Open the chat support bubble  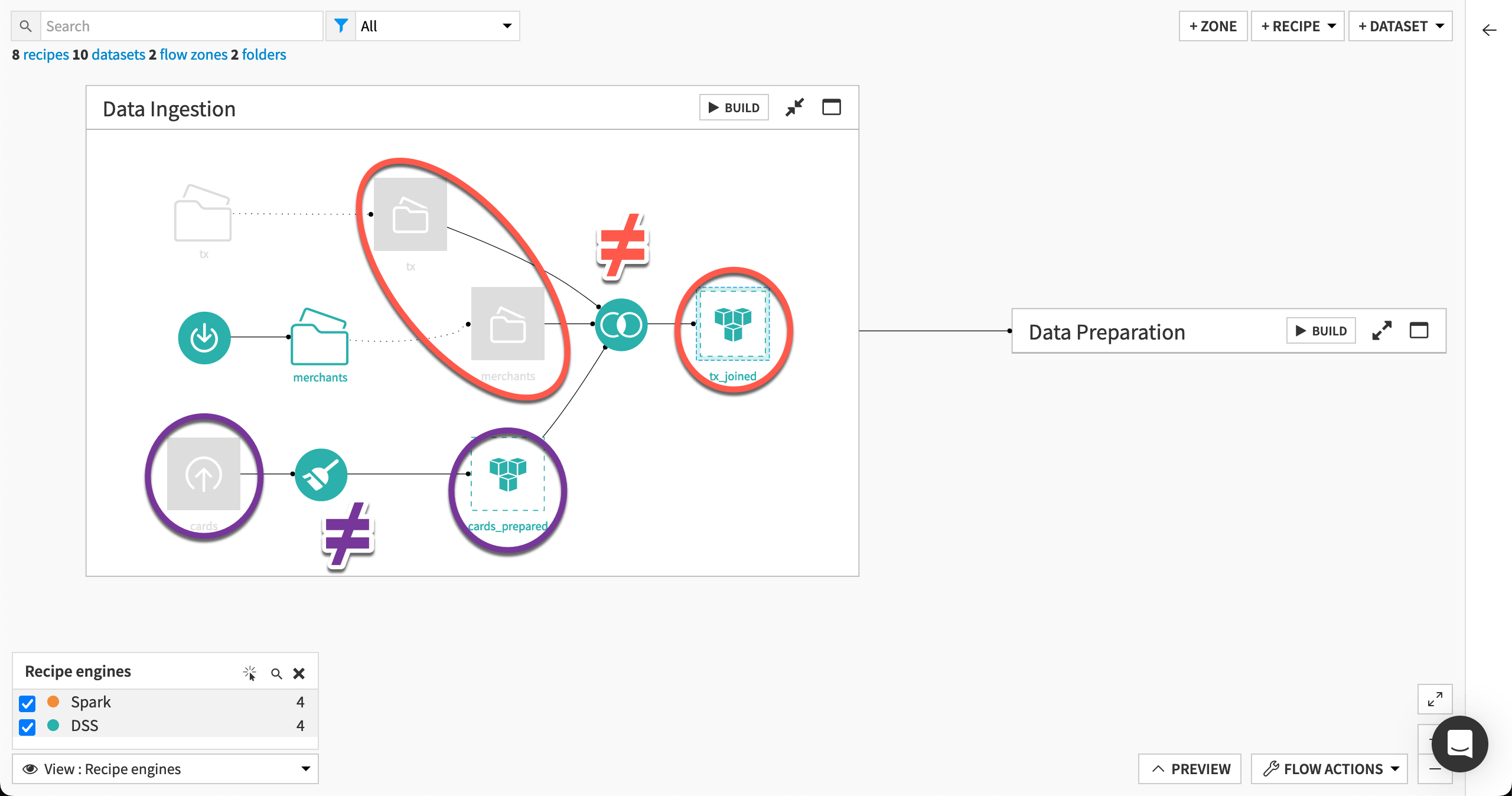point(1459,745)
